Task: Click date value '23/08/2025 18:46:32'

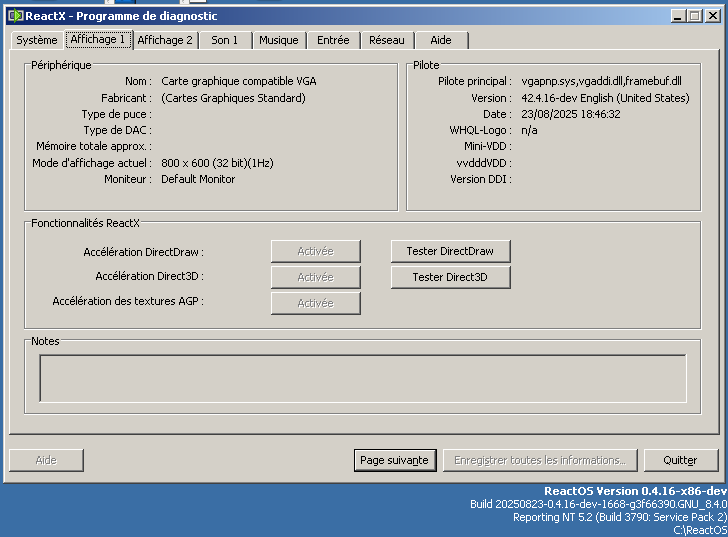Action: coord(571,114)
